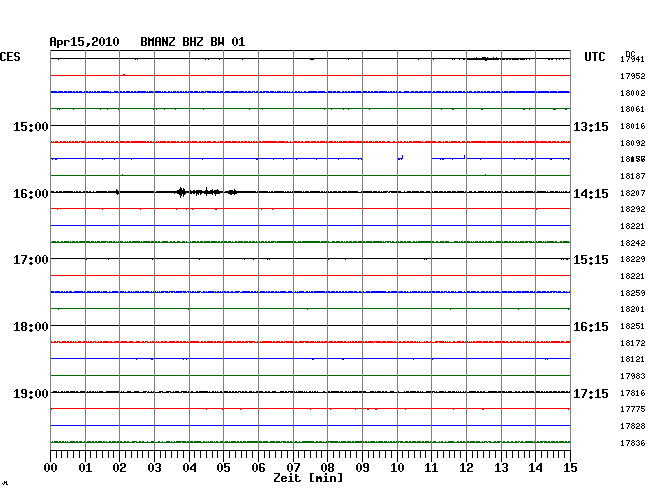Viewport: 650px width, 494px height.
Task: Select the 03 minute axis tick label
Action: point(154,468)
